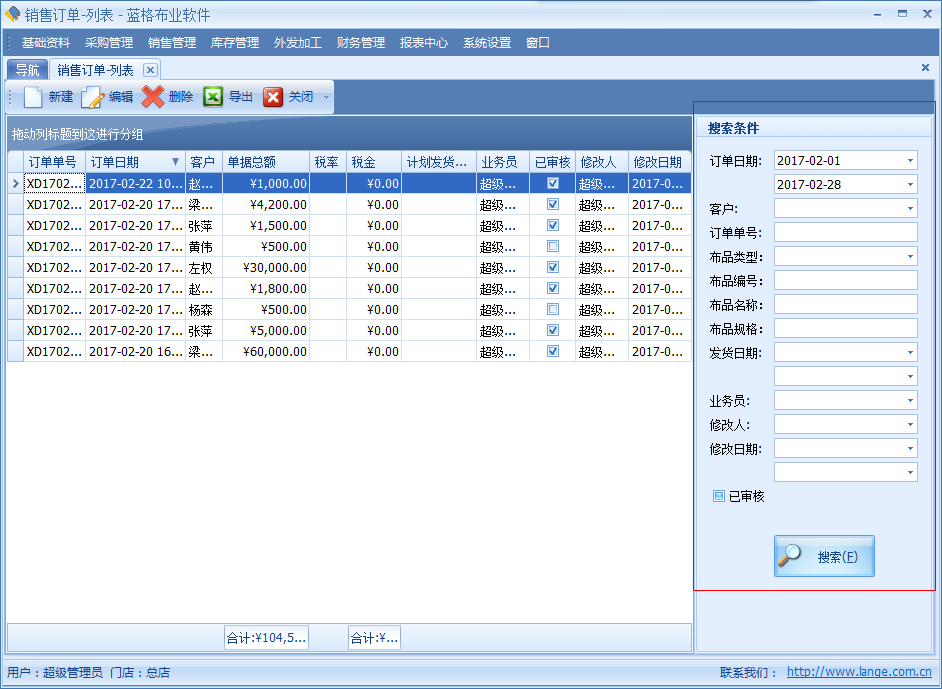942x689 pixels.
Task: Expand the 客户 dropdown in search conditions
Action: 910,209
